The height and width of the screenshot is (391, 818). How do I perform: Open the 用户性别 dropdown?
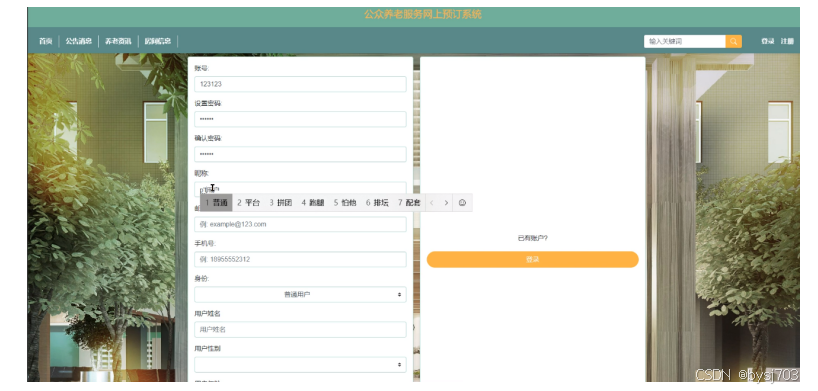(x=300, y=364)
